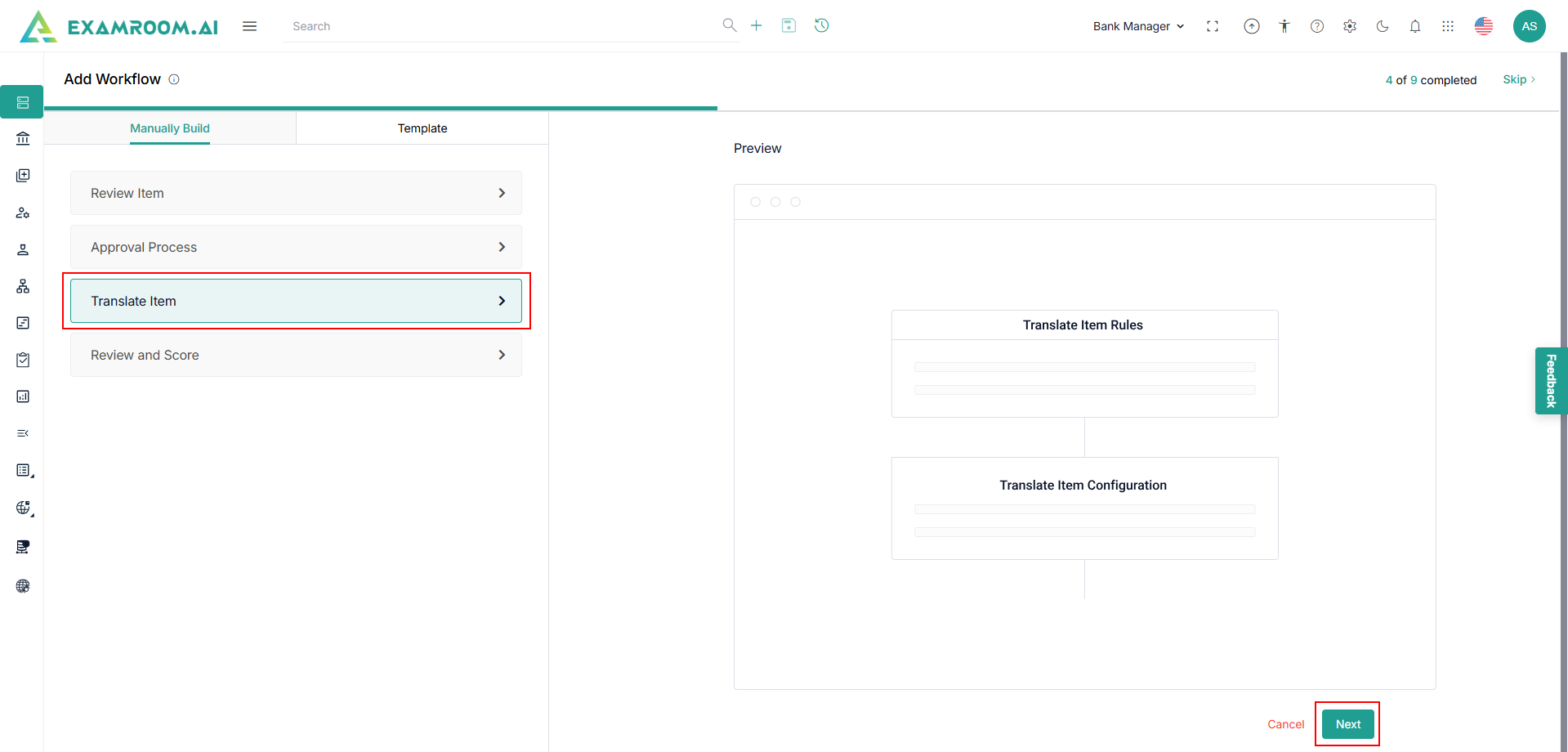Open the presenter board sidebar icon

tap(23, 547)
